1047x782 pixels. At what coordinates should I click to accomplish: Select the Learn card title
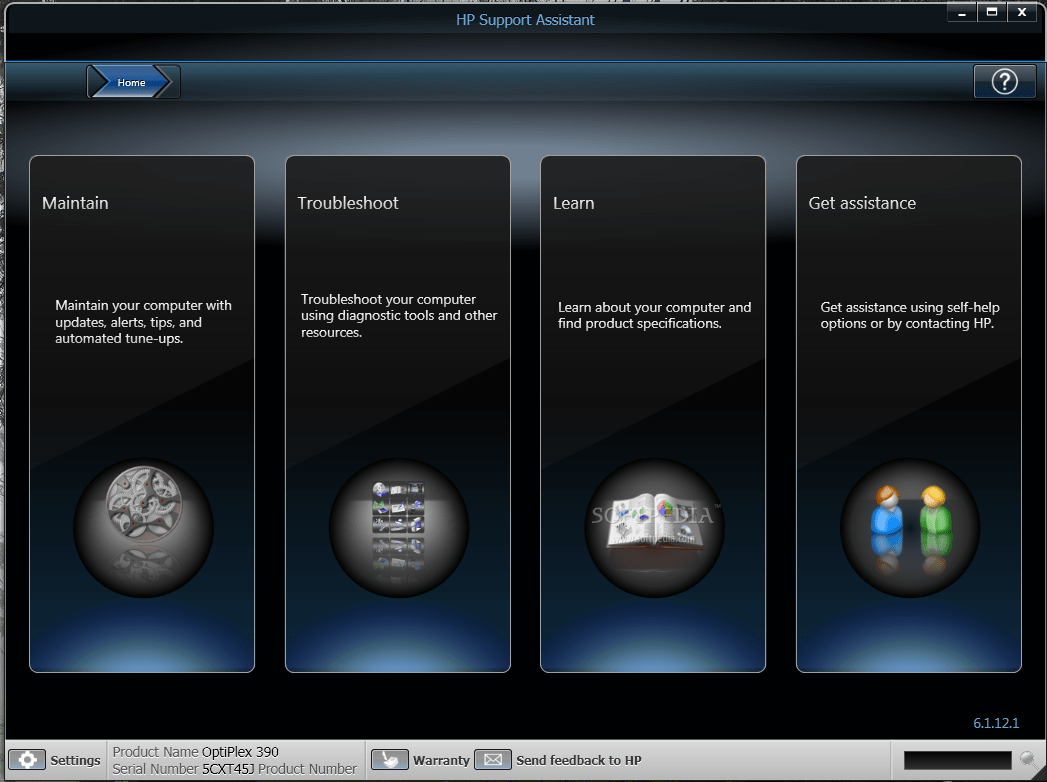(574, 203)
